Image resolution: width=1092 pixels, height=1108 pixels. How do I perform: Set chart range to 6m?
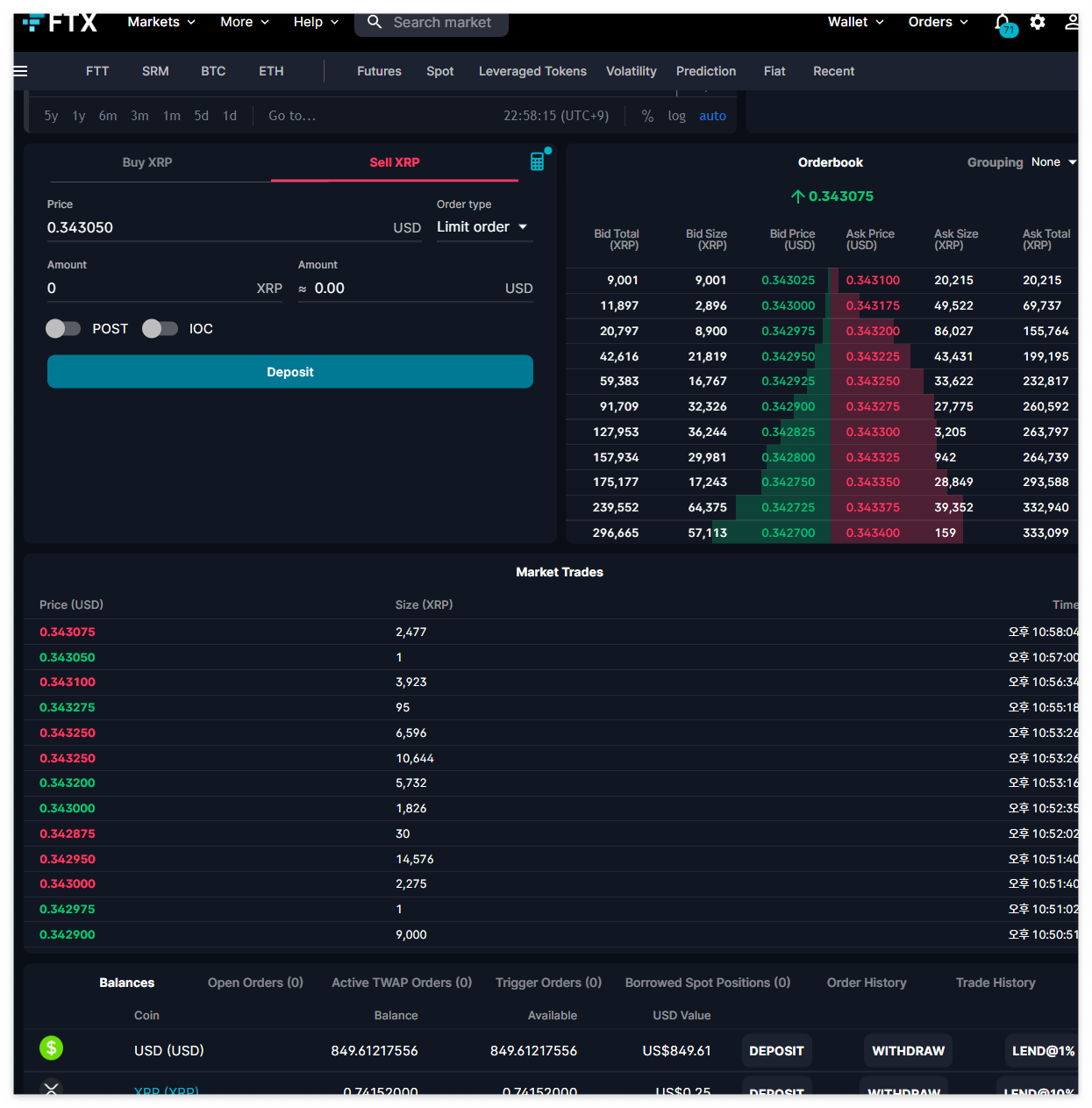[x=108, y=116]
